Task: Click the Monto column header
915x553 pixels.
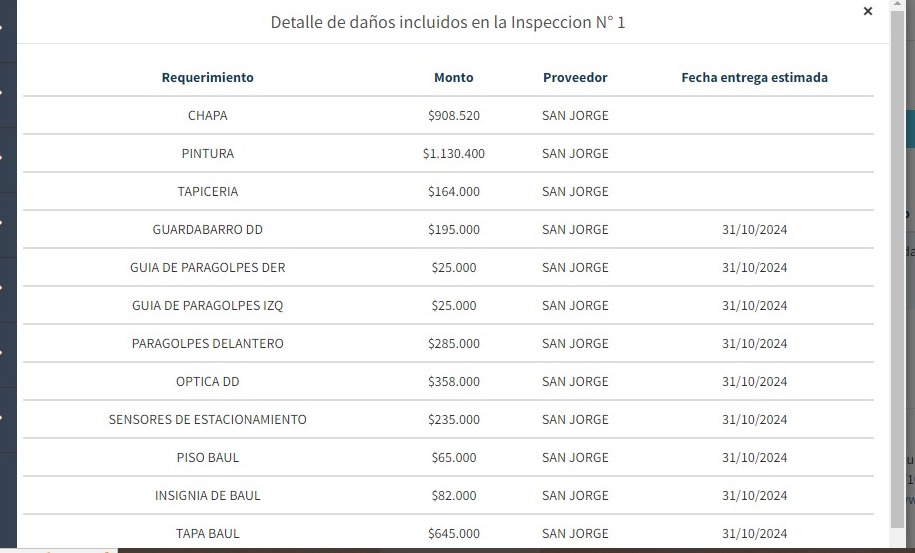Action: click(454, 77)
